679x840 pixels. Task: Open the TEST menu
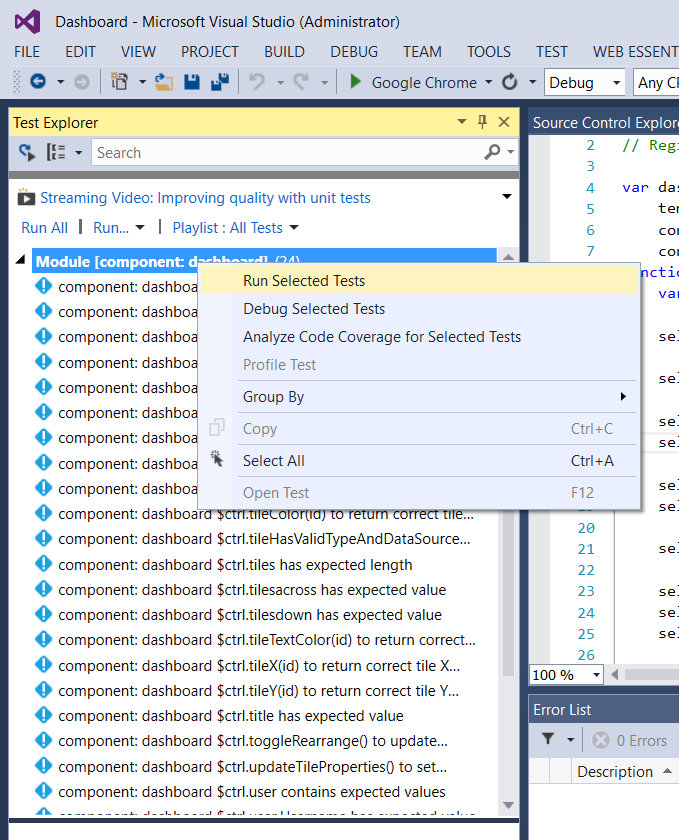550,52
